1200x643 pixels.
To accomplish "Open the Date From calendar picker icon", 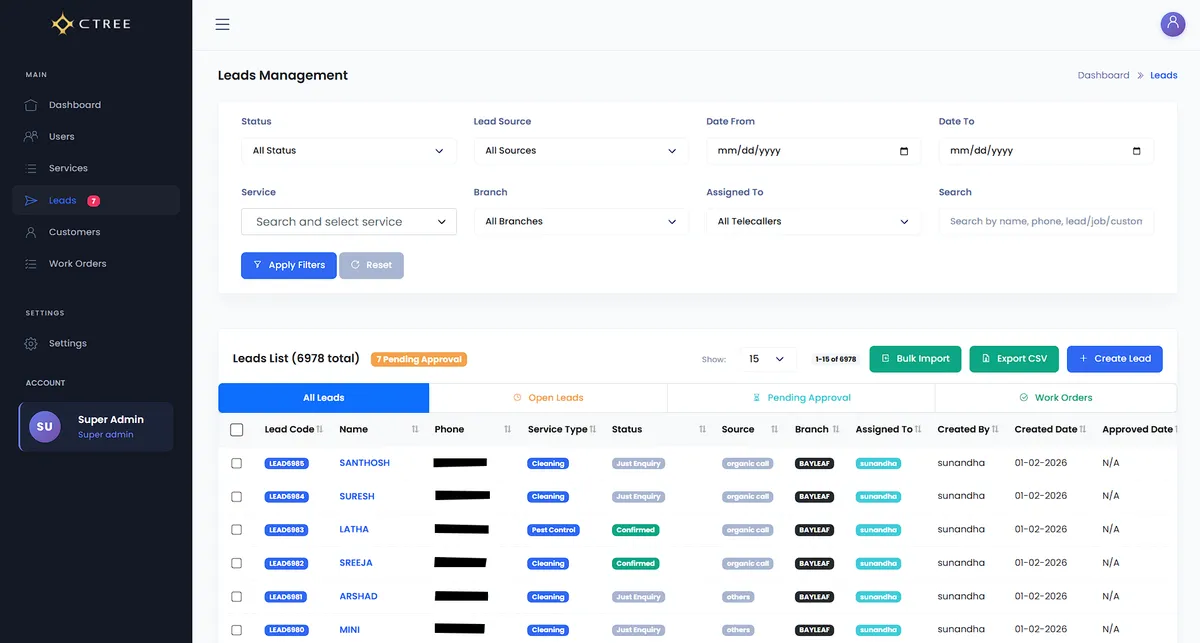I will pyautogui.click(x=904, y=151).
